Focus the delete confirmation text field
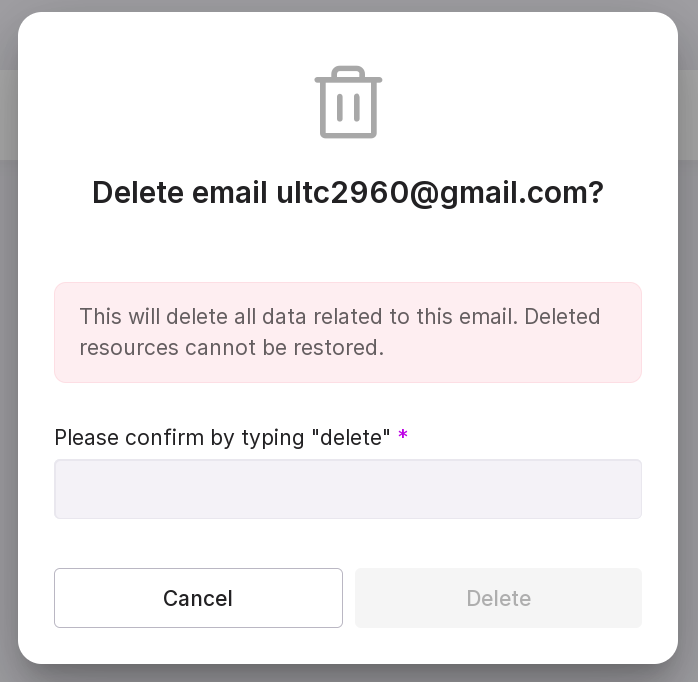The height and width of the screenshot is (682, 698). (348, 489)
